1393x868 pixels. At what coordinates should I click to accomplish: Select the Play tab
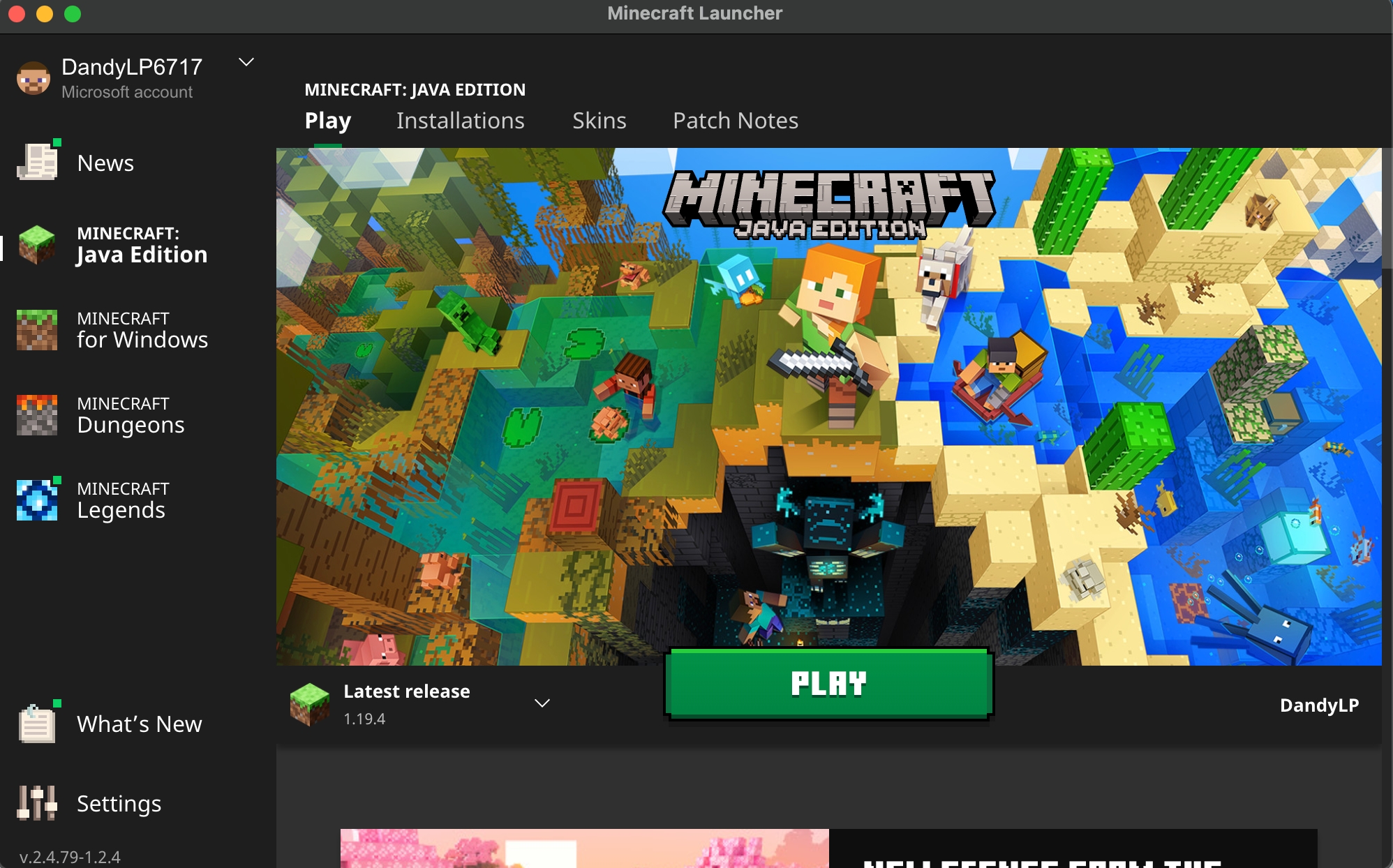(327, 121)
